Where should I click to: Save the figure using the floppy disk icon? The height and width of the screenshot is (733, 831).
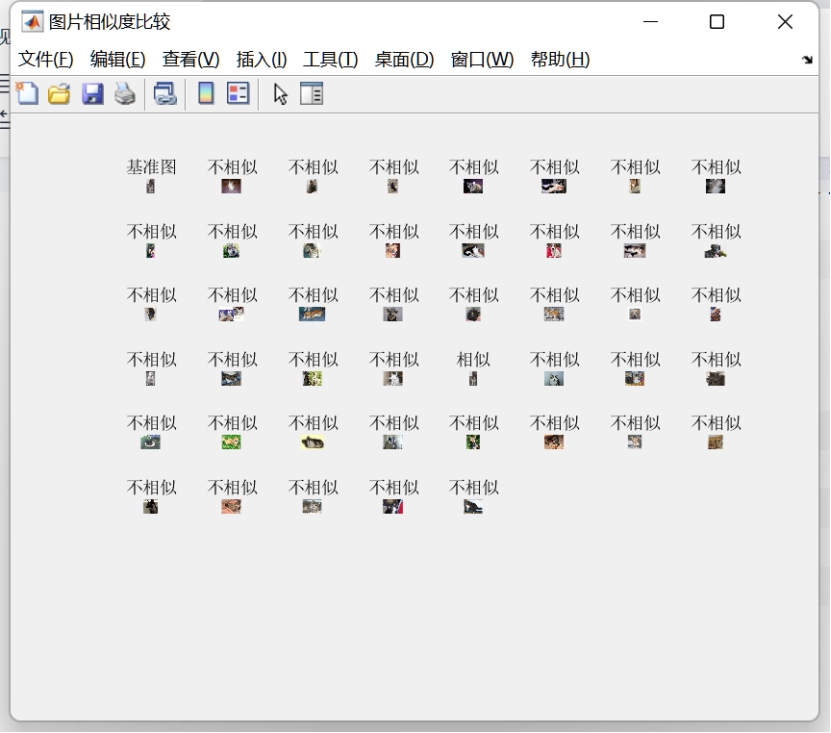coord(92,94)
